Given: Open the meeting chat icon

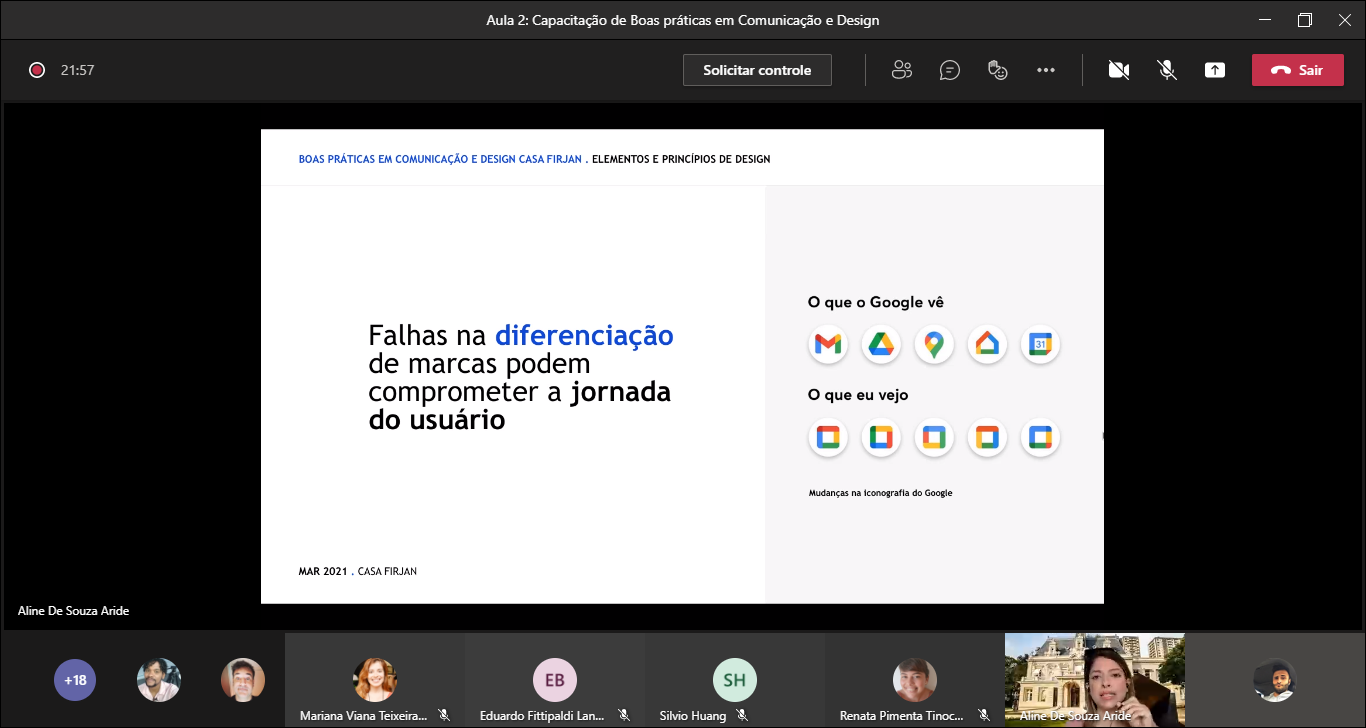Looking at the screenshot, I should [950, 70].
